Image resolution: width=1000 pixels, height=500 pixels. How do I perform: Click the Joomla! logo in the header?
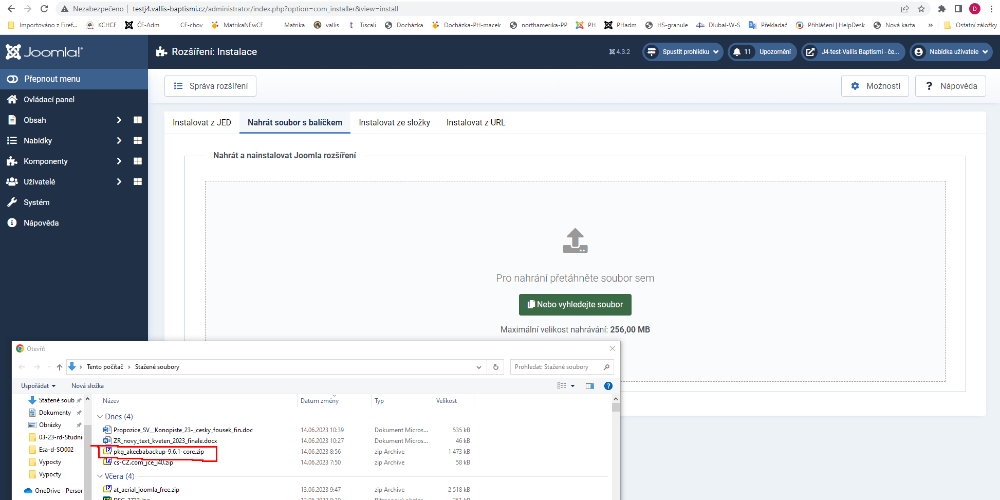pyautogui.click(x=44, y=51)
